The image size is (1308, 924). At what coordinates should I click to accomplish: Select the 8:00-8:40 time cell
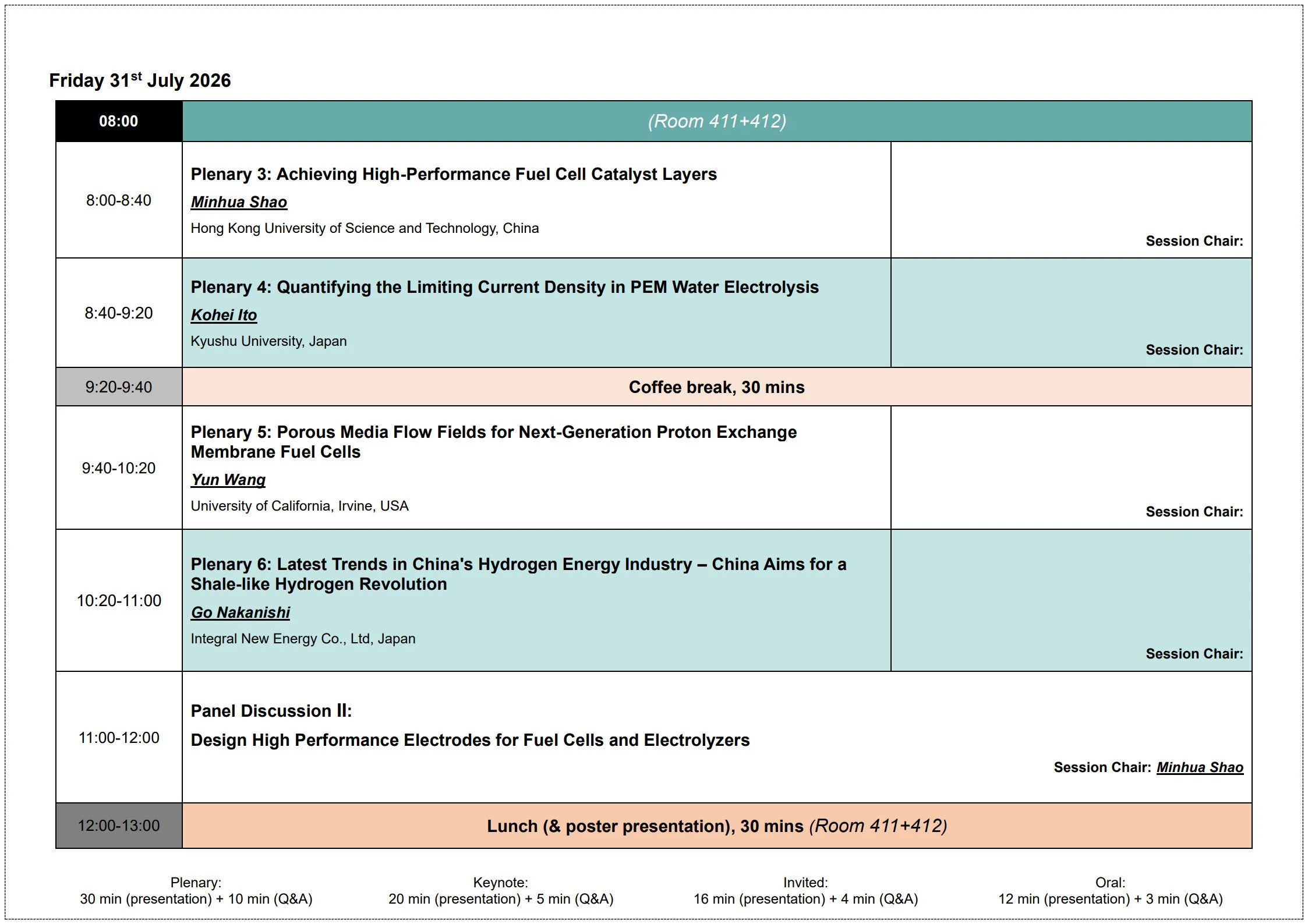click(x=119, y=200)
